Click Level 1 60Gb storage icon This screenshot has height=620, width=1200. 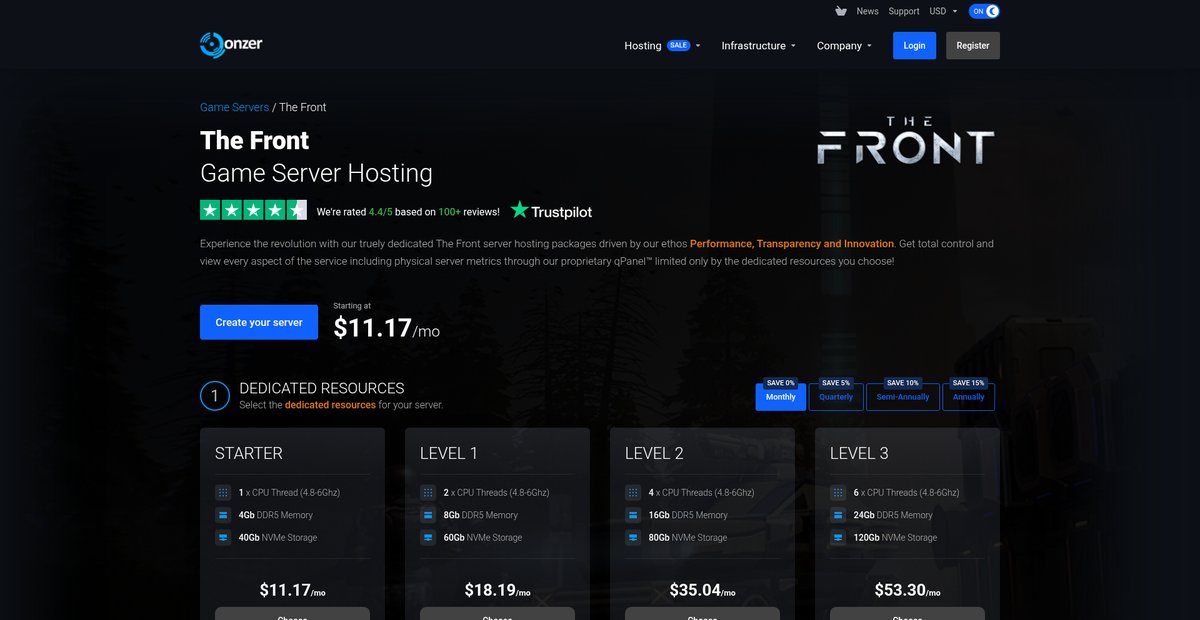pyautogui.click(x=428, y=537)
